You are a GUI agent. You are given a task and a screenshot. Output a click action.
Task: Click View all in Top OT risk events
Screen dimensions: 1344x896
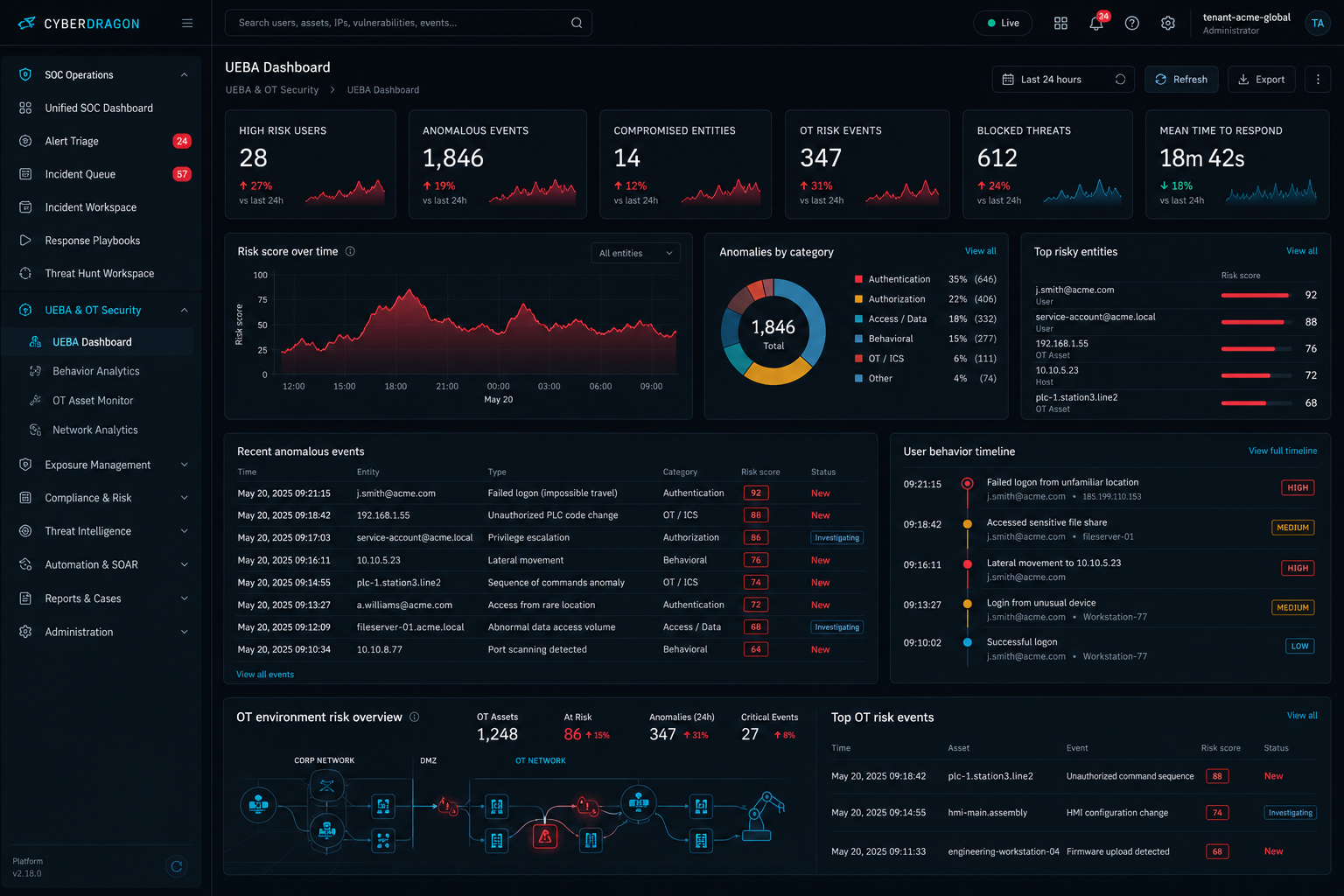(1302, 716)
